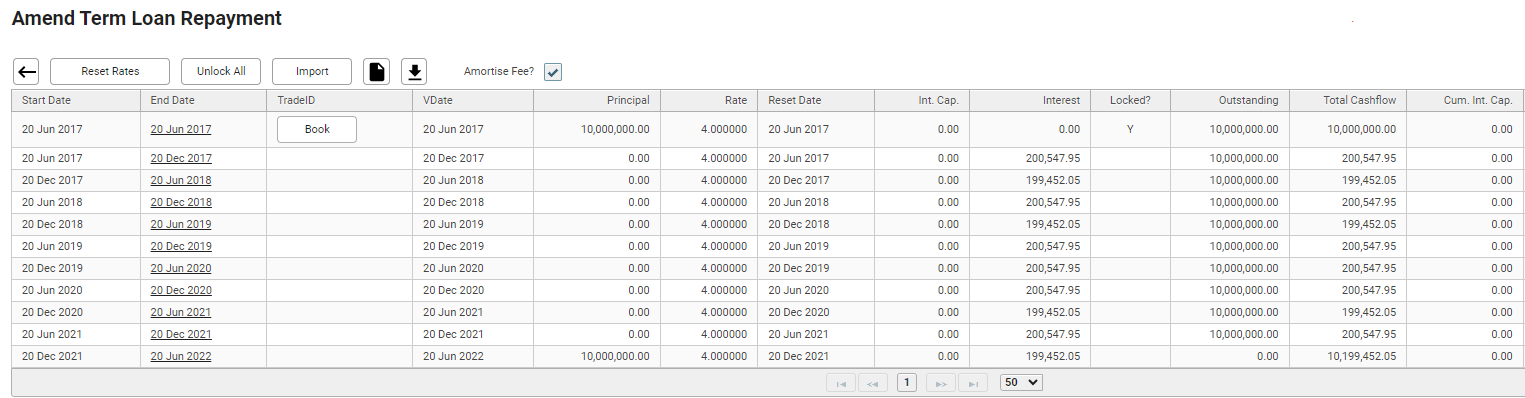The image size is (1525, 398).
Task: Open the 20 Jun 2017 end date link
Action: (181, 129)
